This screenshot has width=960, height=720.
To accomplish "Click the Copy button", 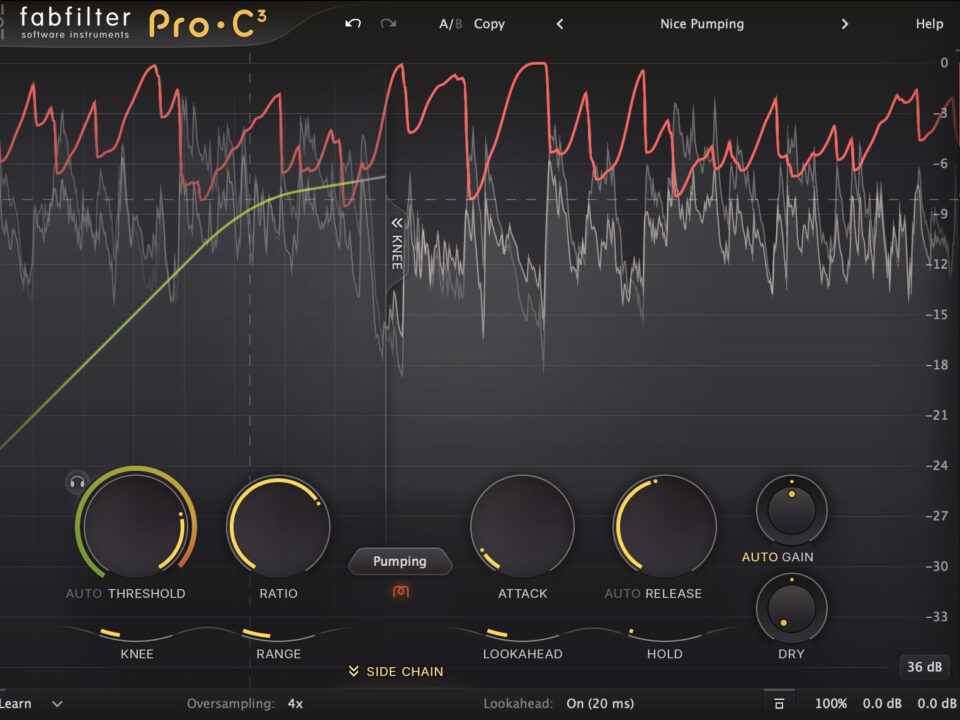I will pos(489,24).
